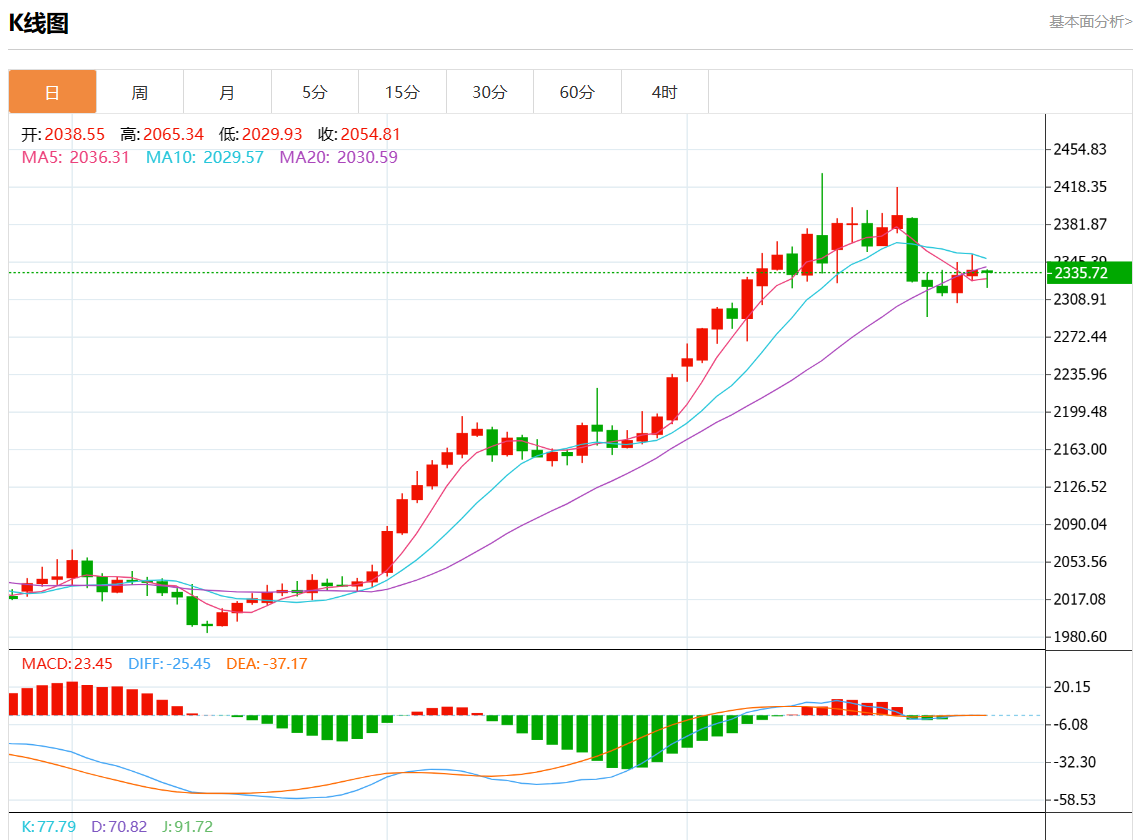Screen dimensions: 1146x840
Task: Click the 2381.87 price axis label
Action: tap(1079, 224)
